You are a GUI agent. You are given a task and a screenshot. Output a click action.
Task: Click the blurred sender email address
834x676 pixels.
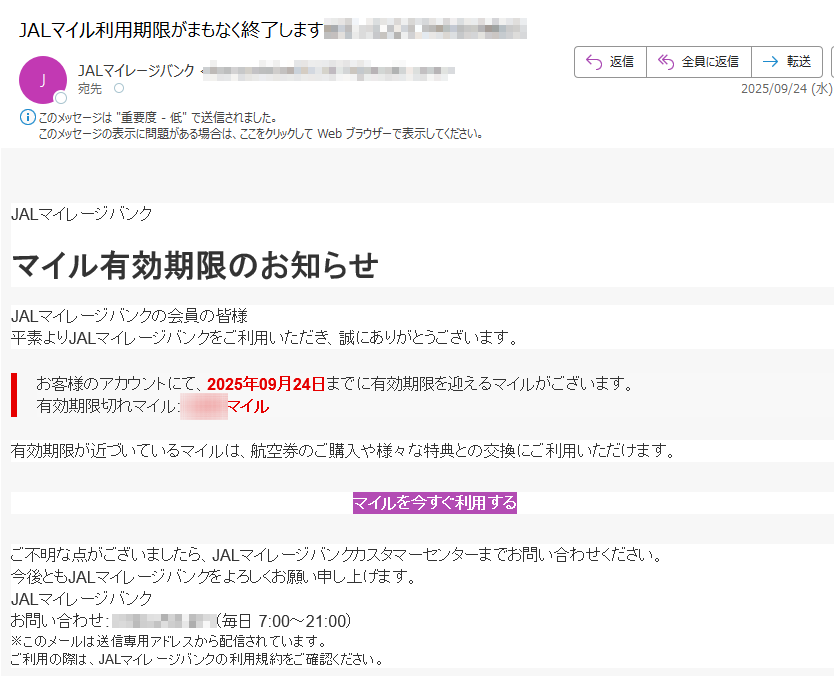pos(330,70)
